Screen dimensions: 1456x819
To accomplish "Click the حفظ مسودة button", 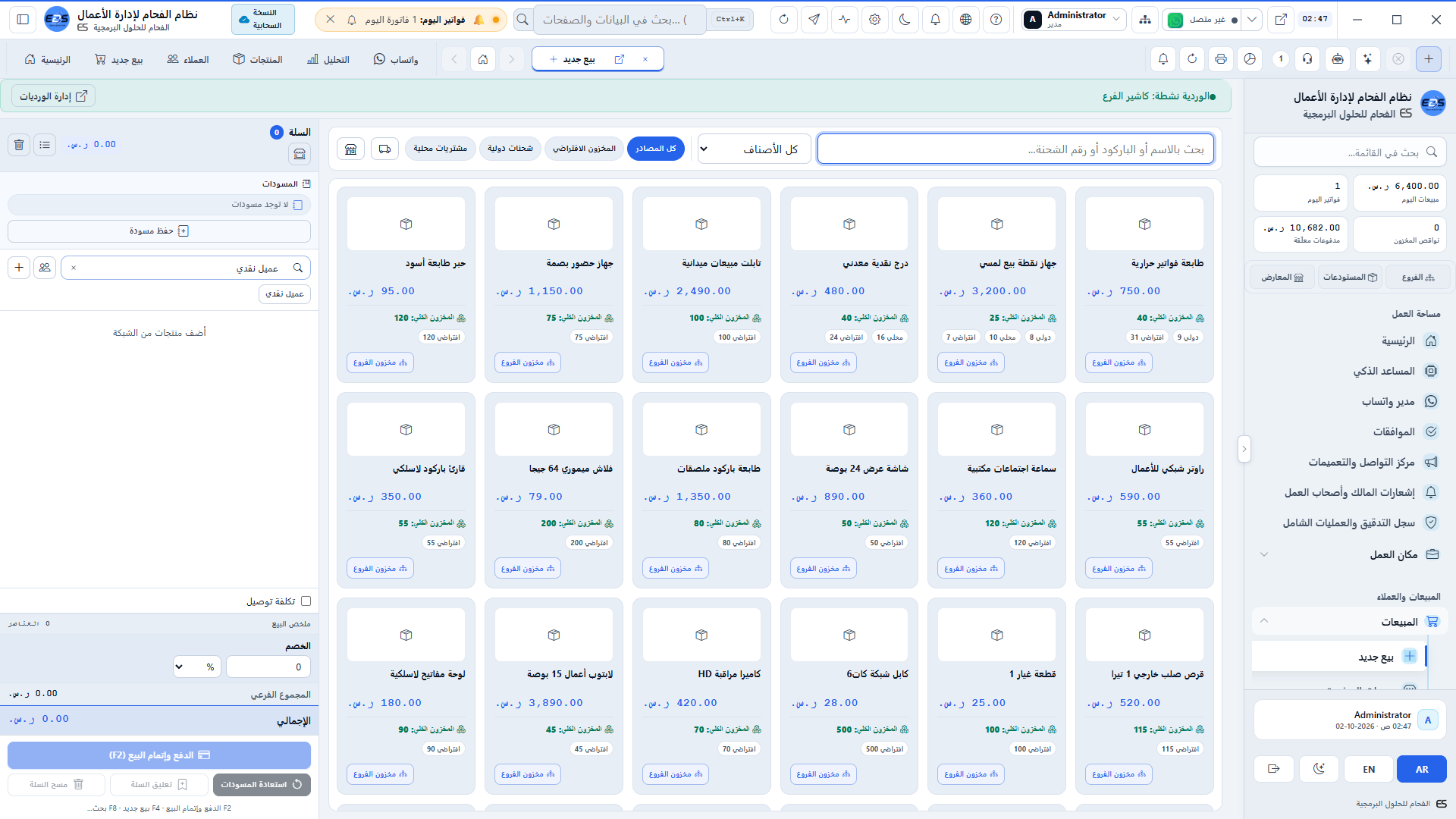I will click(x=159, y=231).
